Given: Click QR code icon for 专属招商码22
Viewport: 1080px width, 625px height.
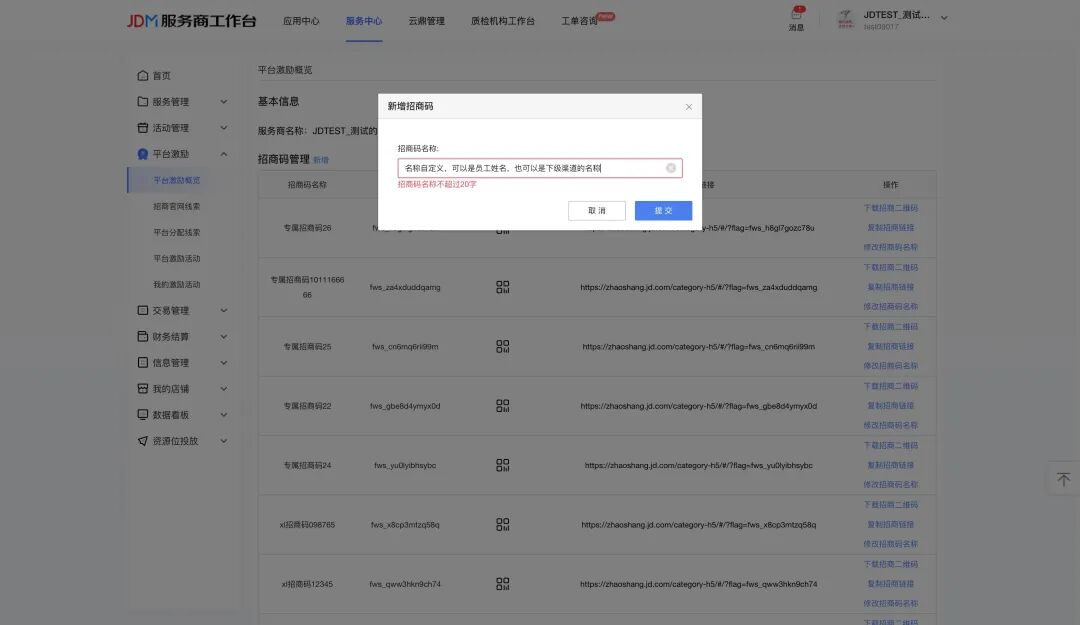Looking at the screenshot, I should point(503,406).
